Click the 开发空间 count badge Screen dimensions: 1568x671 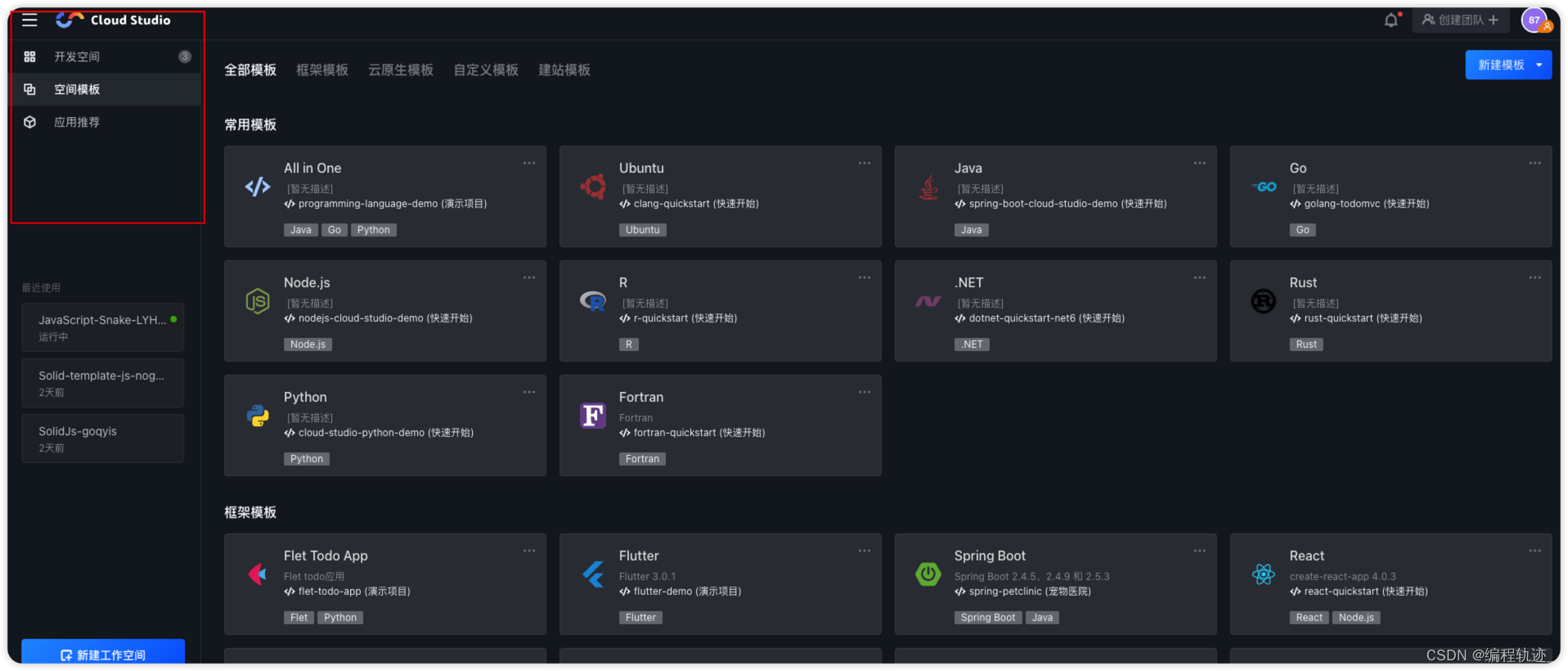click(185, 56)
